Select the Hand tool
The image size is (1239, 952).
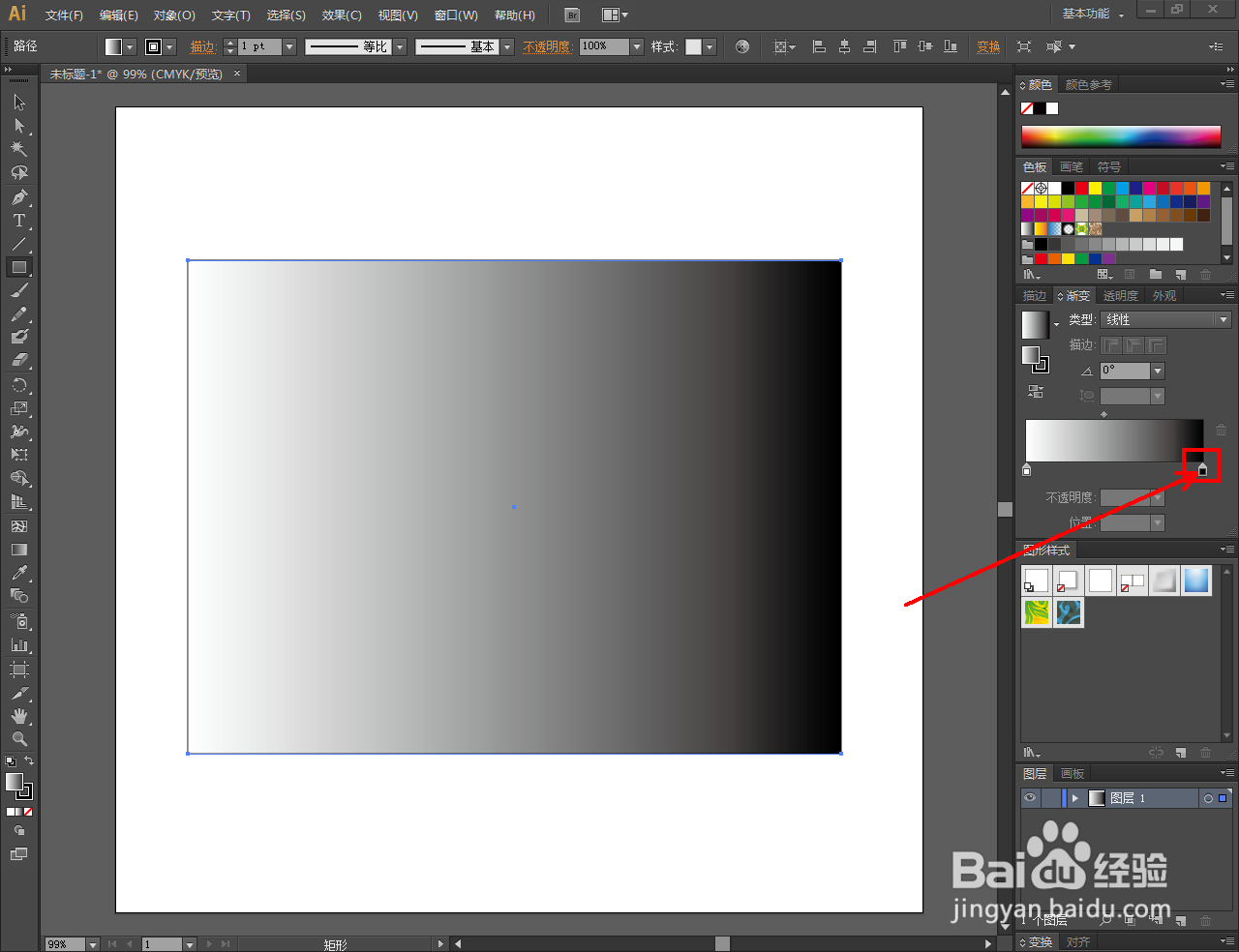[x=18, y=716]
